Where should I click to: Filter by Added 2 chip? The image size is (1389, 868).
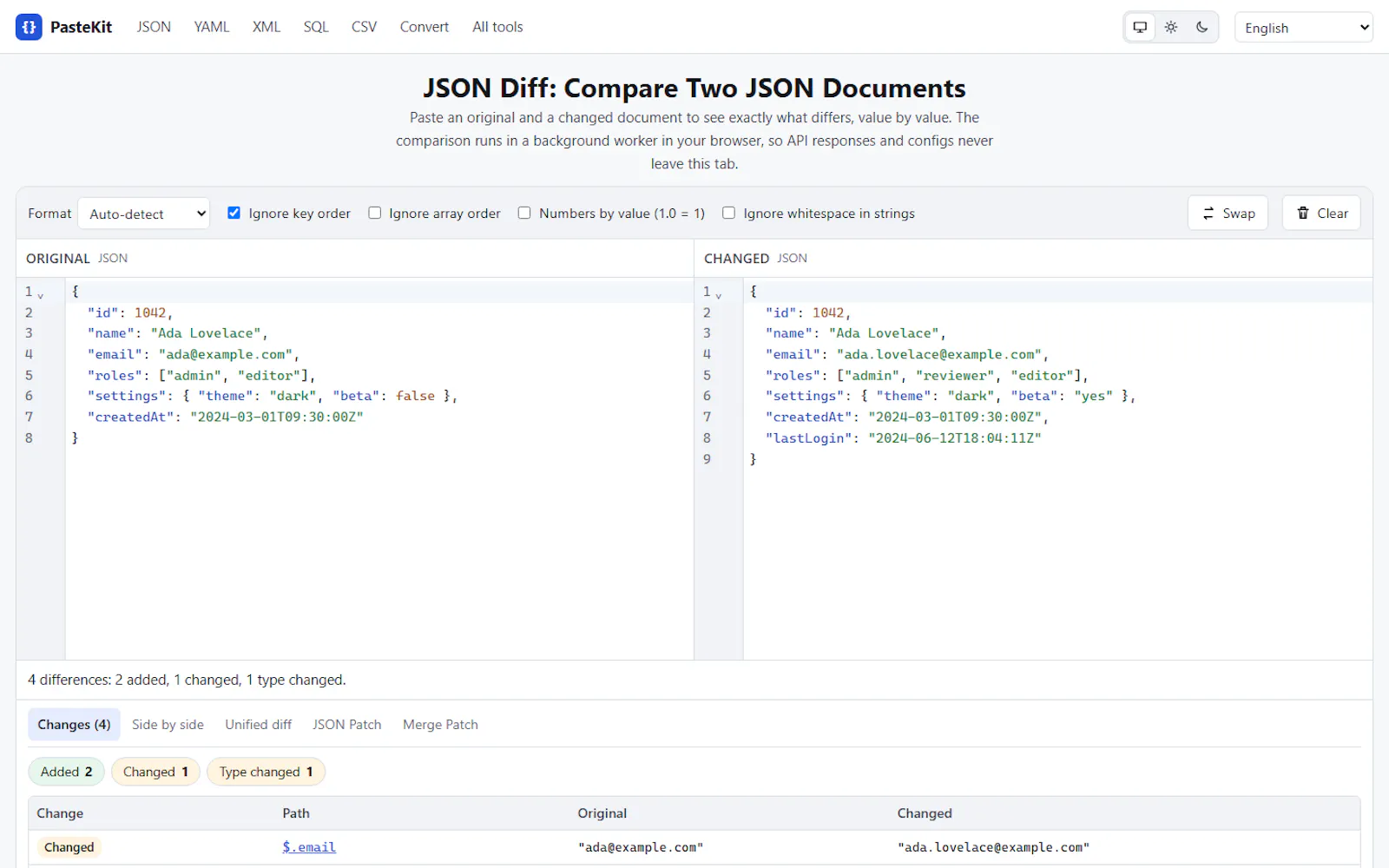(67, 772)
